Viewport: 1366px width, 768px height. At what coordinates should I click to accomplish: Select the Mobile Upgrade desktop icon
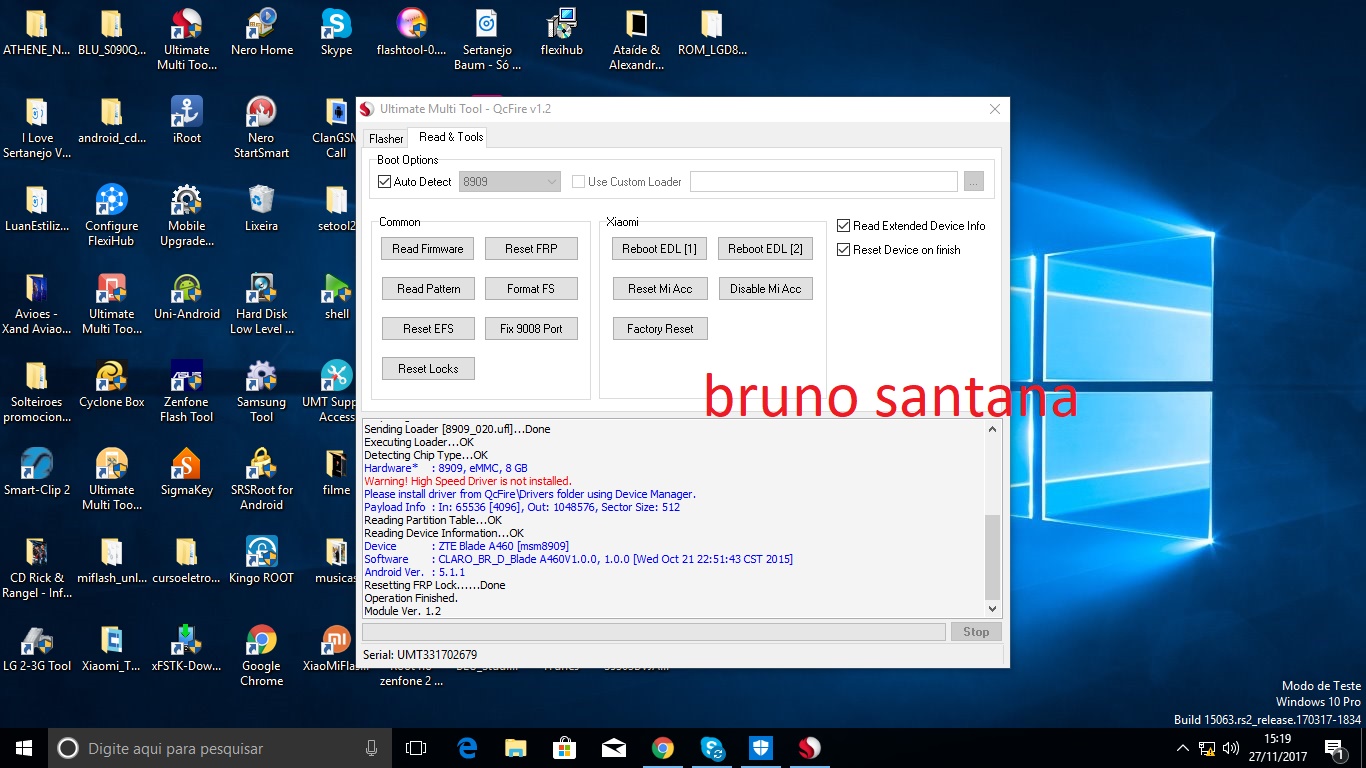pos(187,216)
